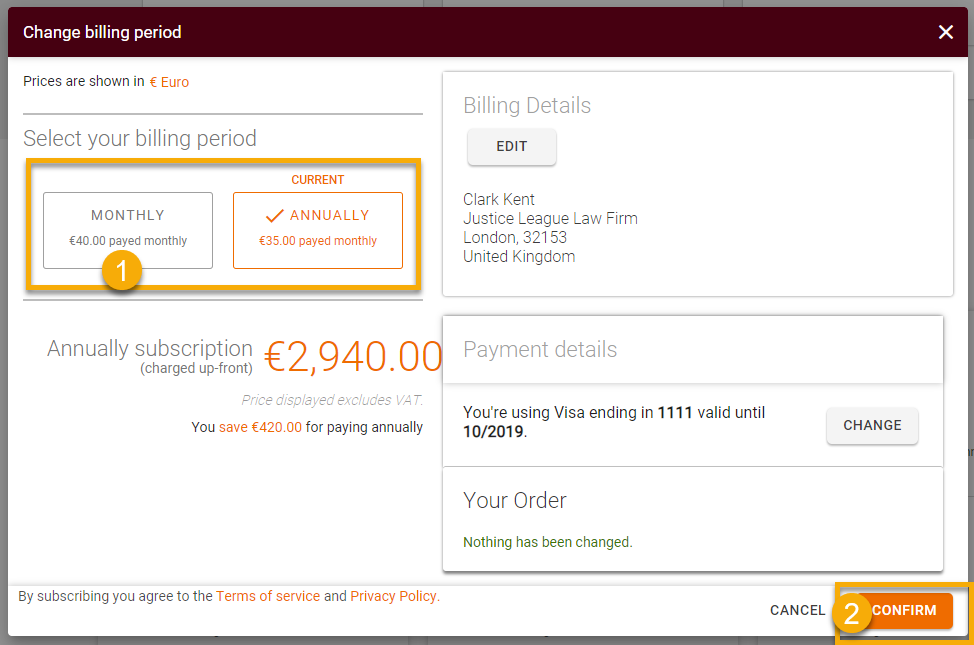The height and width of the screenshot is (645, 974).
Task: Click the Visa card ending 1111 text
Action: [614, 412]
